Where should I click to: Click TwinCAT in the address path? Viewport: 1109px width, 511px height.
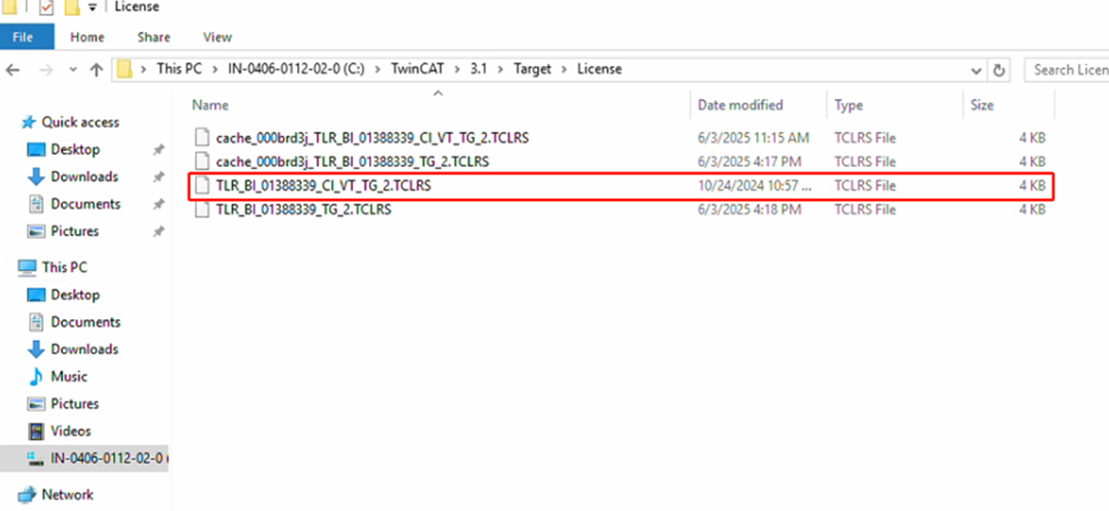coord(417,69)
